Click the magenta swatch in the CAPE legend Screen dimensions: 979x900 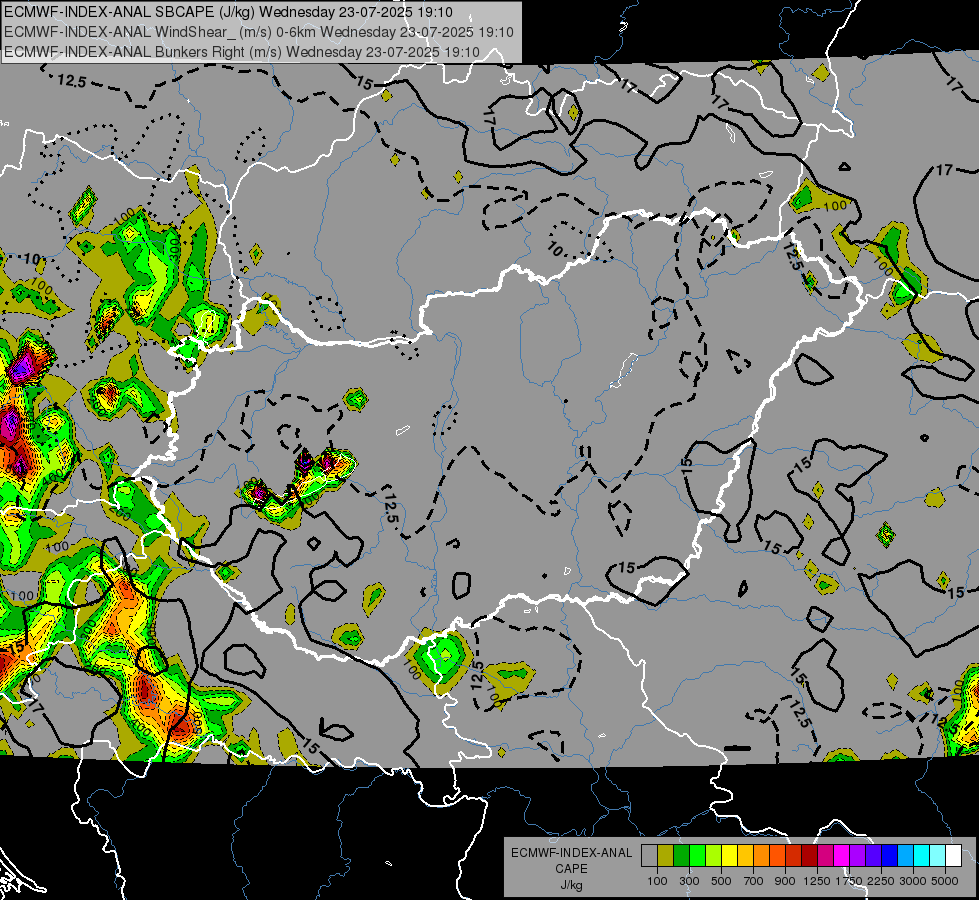tap(842, 856)
